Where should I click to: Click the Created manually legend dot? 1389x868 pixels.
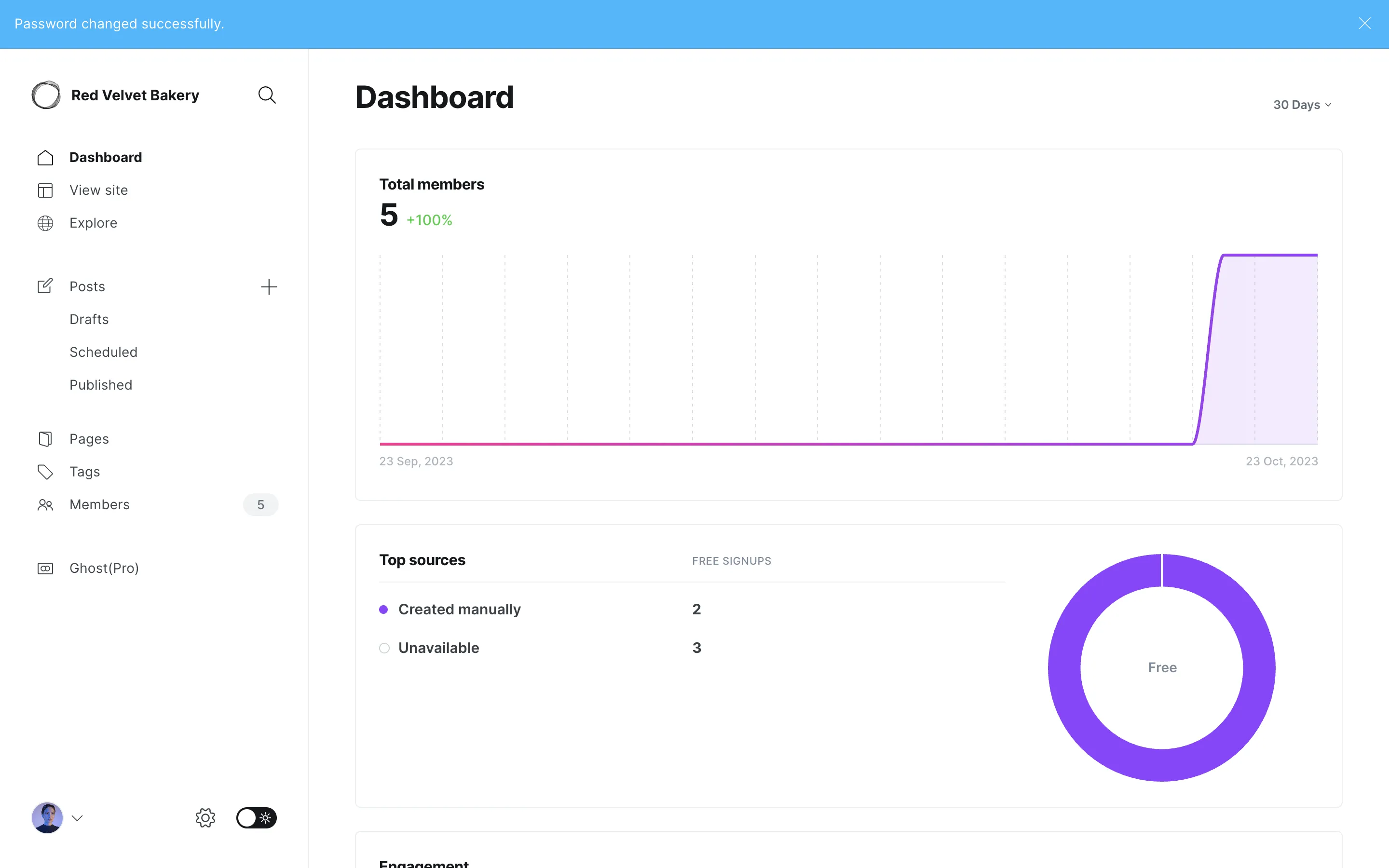coord(384,609)
